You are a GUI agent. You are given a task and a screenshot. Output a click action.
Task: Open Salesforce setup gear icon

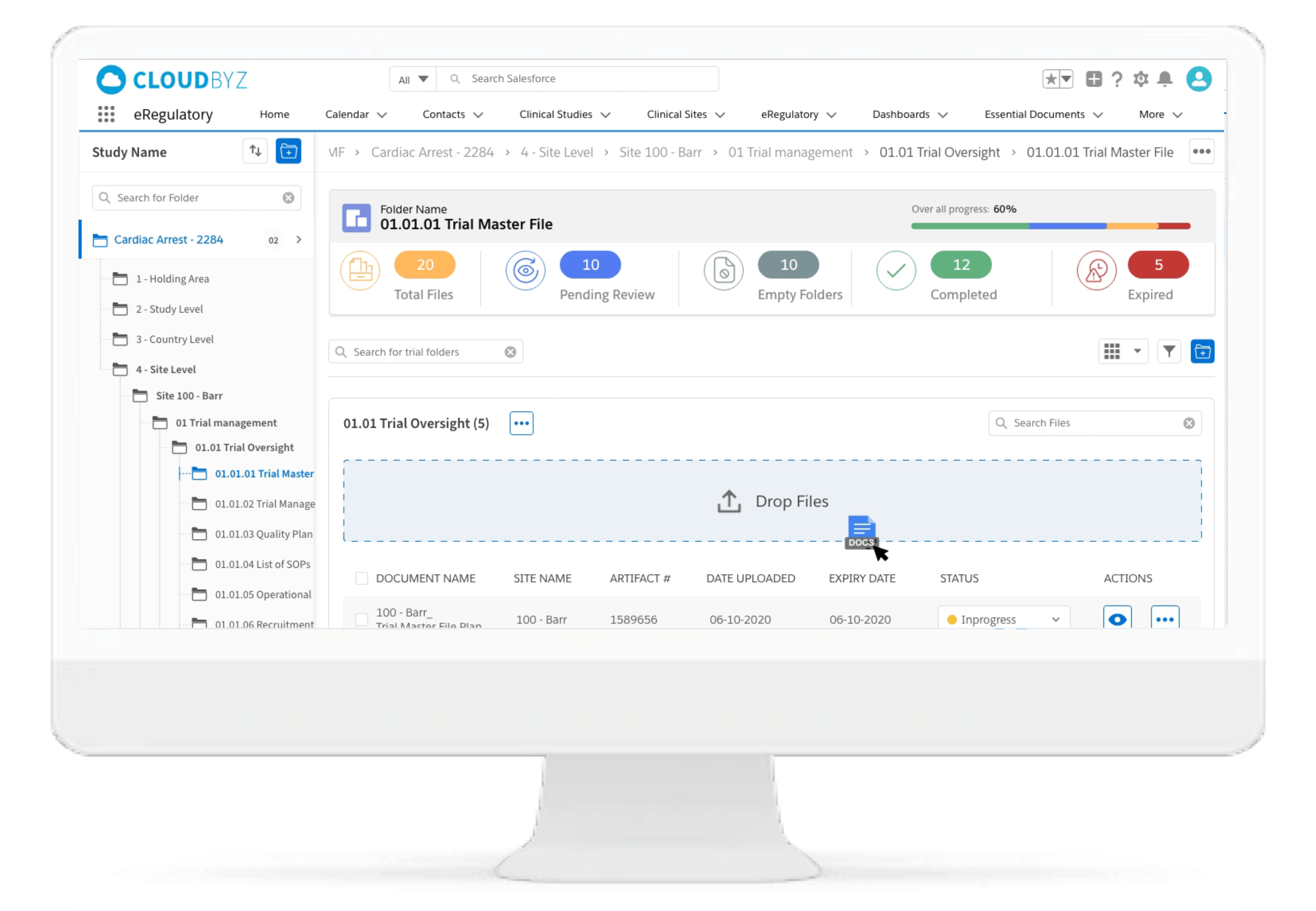tap(1141, 79)
